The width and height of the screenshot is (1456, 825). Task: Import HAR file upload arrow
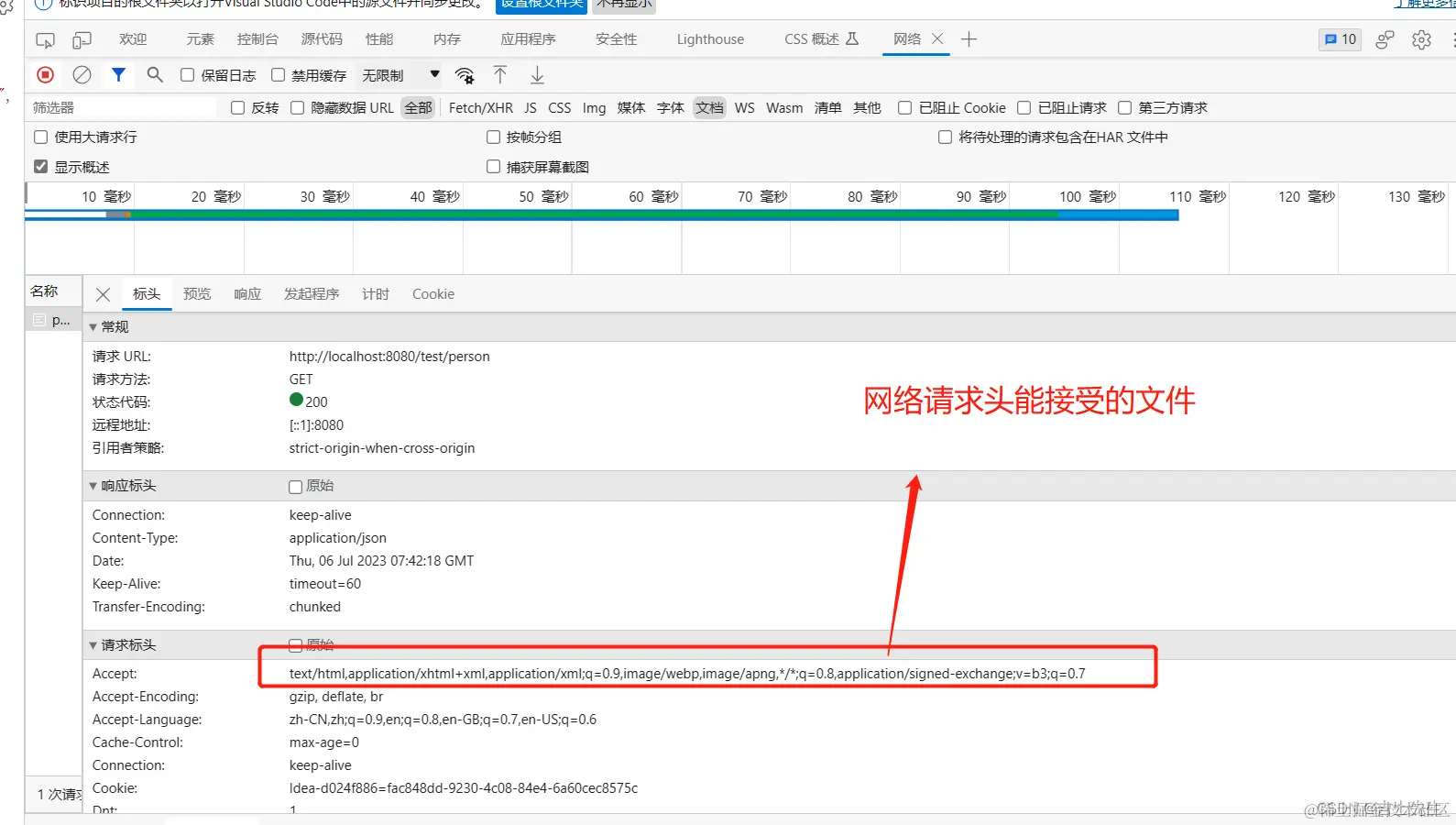coord(500,75)
